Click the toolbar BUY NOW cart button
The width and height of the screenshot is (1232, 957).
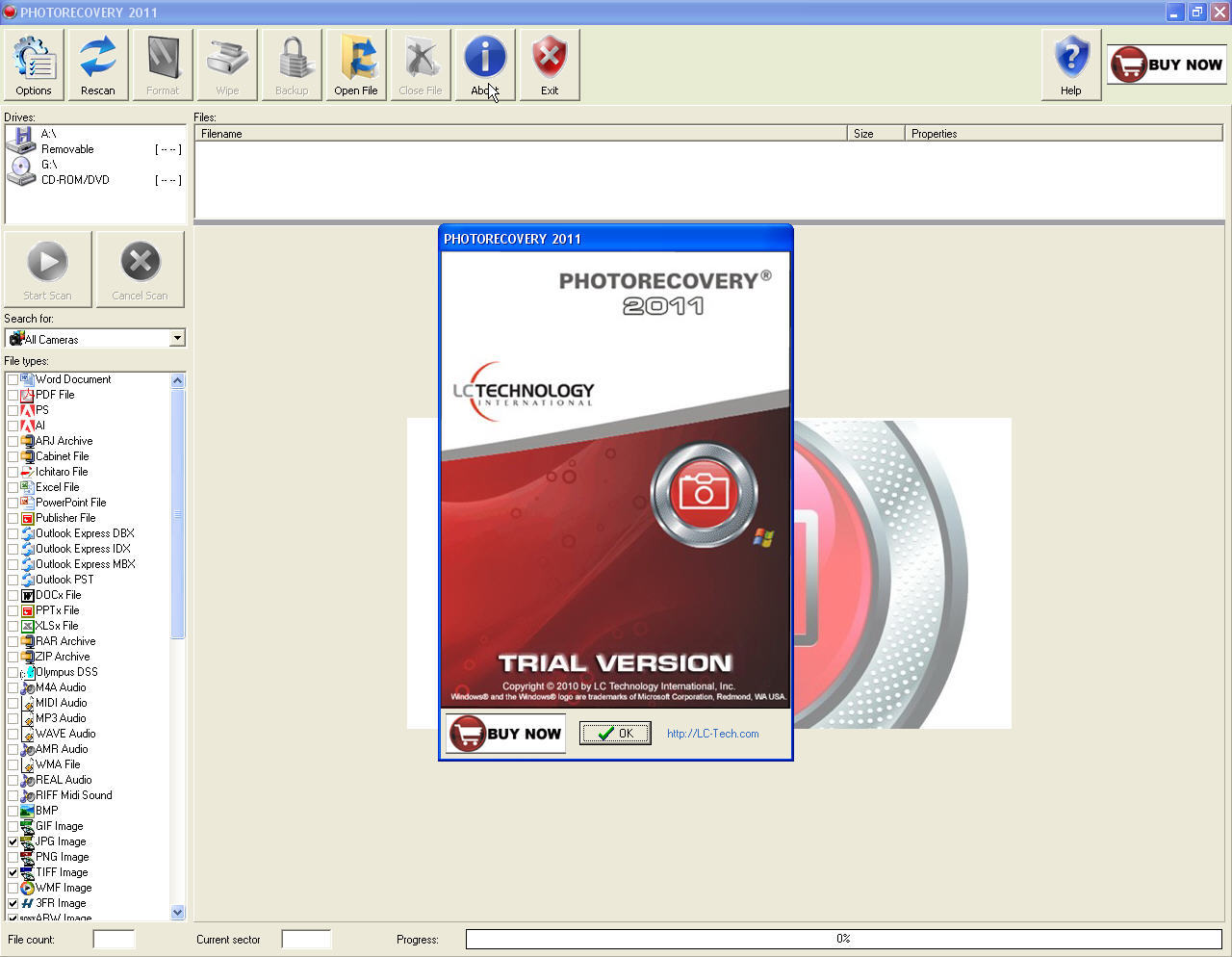point(1167,65)
